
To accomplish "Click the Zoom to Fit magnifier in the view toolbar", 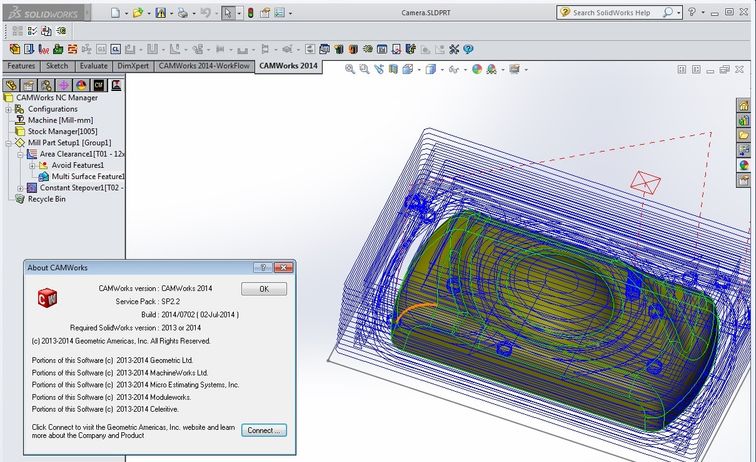I will (350, 69).
